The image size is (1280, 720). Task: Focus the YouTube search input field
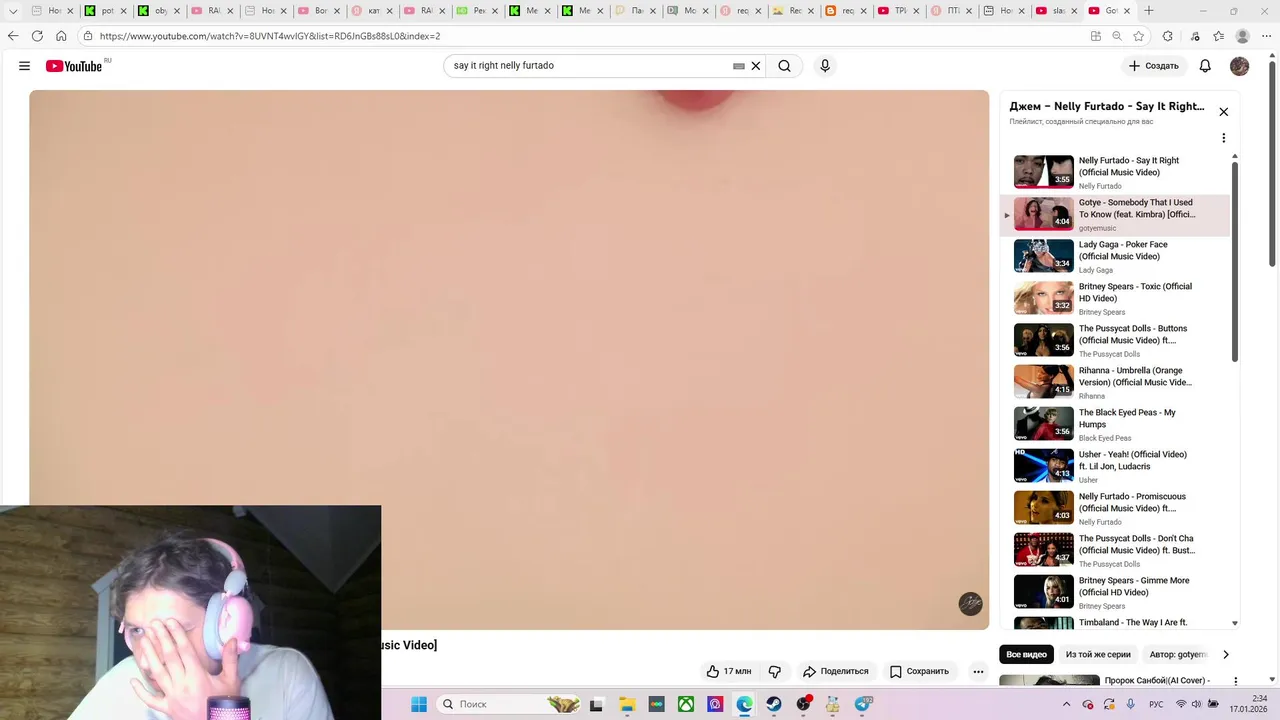coord(590,66)
